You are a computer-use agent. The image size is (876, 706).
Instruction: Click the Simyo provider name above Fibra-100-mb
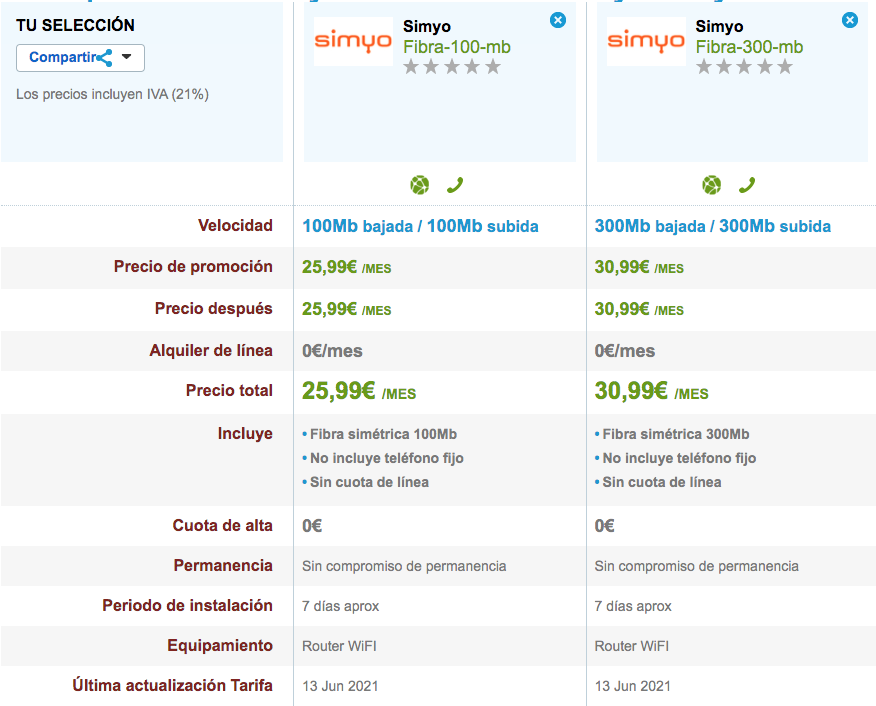[x=427, y=26]
